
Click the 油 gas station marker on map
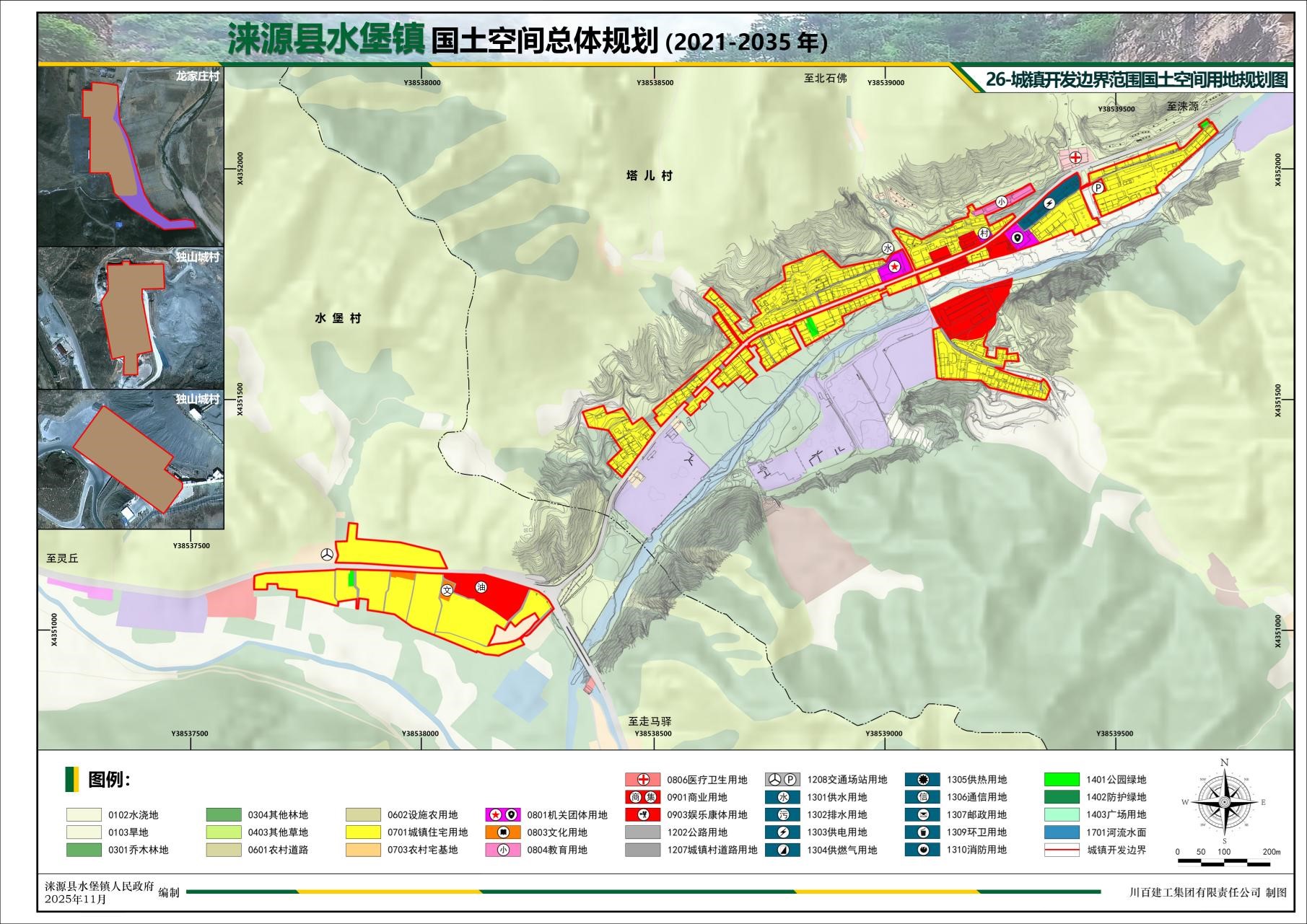(481, 588)
